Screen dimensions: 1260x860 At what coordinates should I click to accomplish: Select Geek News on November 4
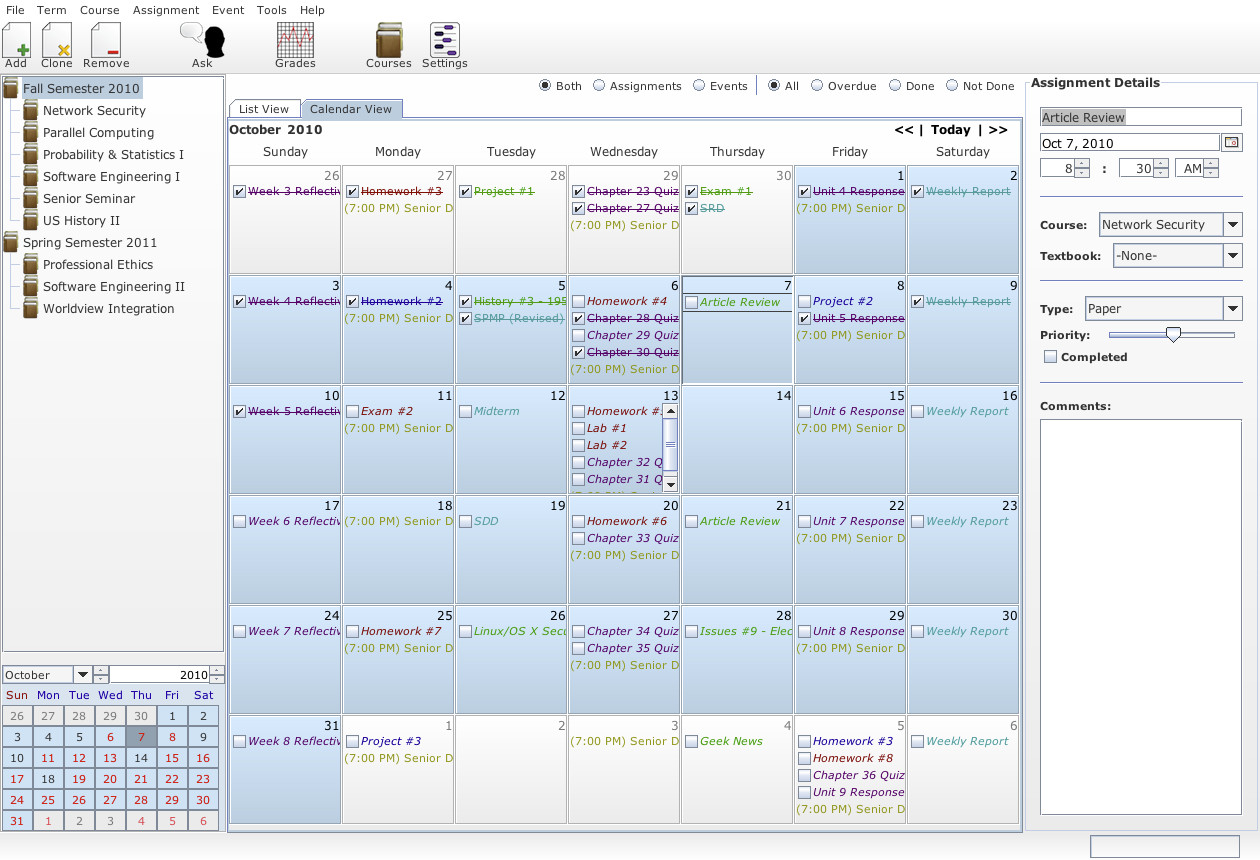coord(731,742)
